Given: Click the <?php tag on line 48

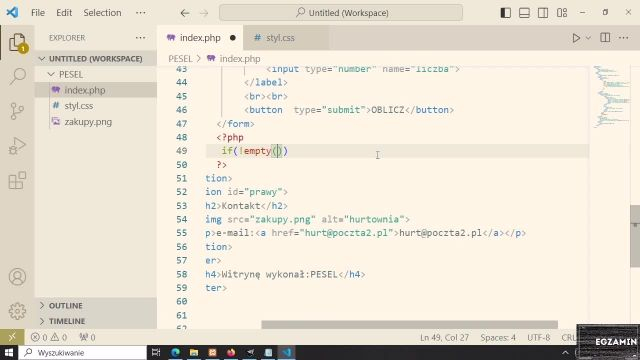Looking at the screenshot, I should [230, 138].
